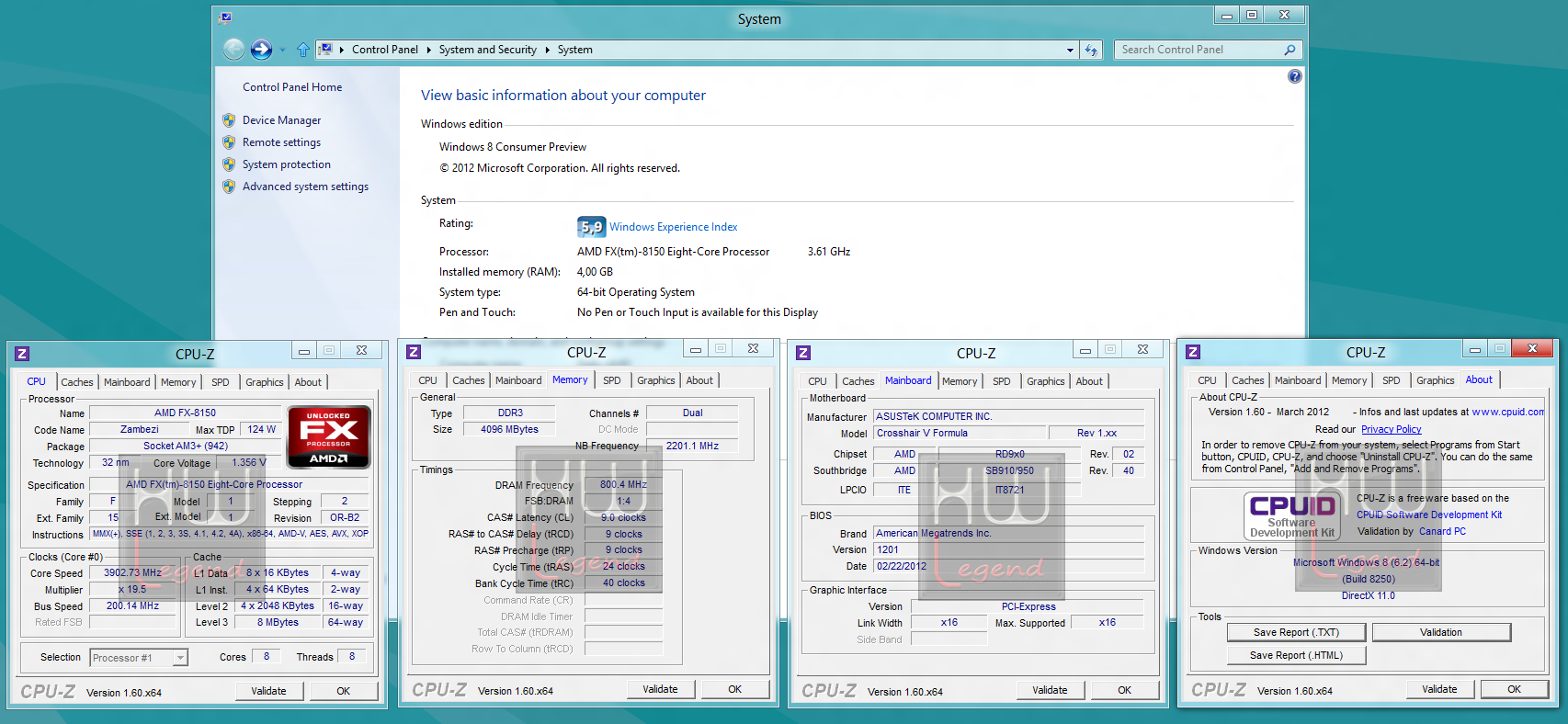Minimize the CPU-Z Memory window
1568x724 pixels.
pyautogui.click(x=696, y=349)
